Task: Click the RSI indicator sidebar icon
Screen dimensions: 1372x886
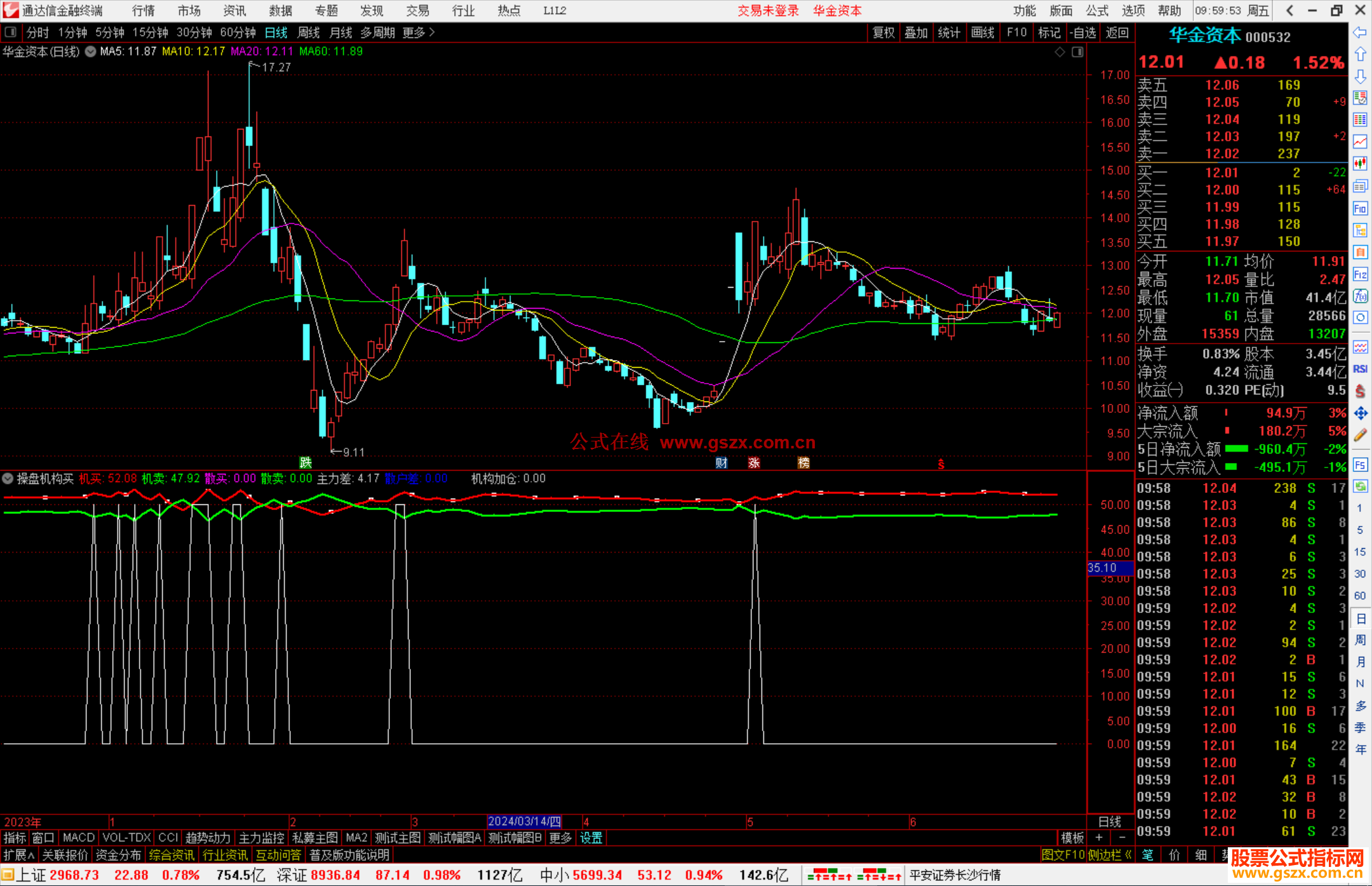Action: (x=1360, y=369)
